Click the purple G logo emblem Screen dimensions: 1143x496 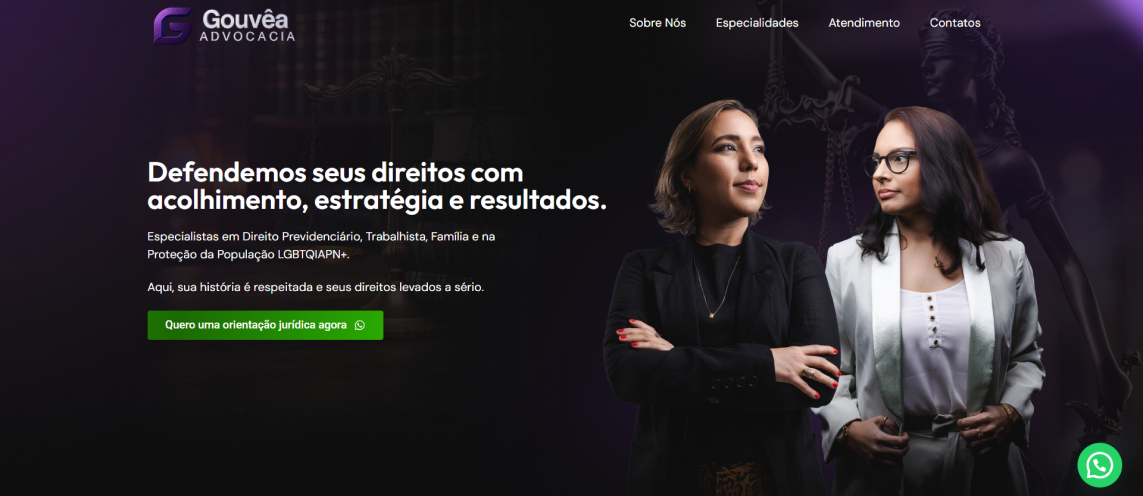(173, 26)
